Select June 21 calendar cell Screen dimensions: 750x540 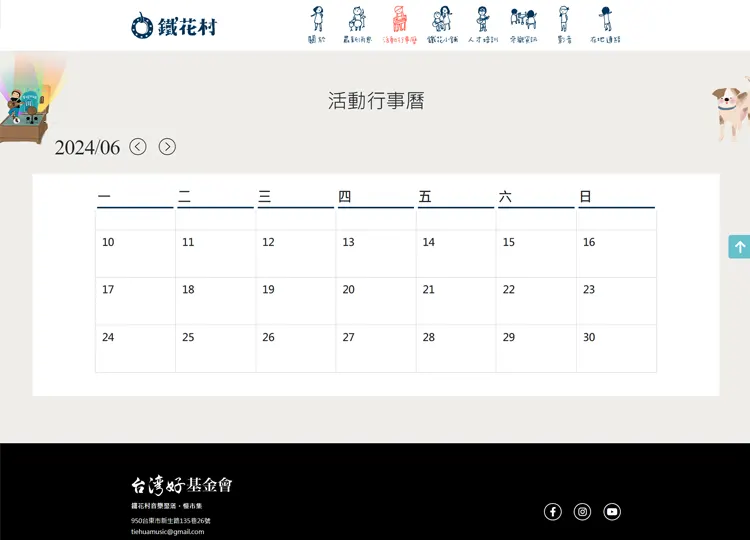coord(456,301)
